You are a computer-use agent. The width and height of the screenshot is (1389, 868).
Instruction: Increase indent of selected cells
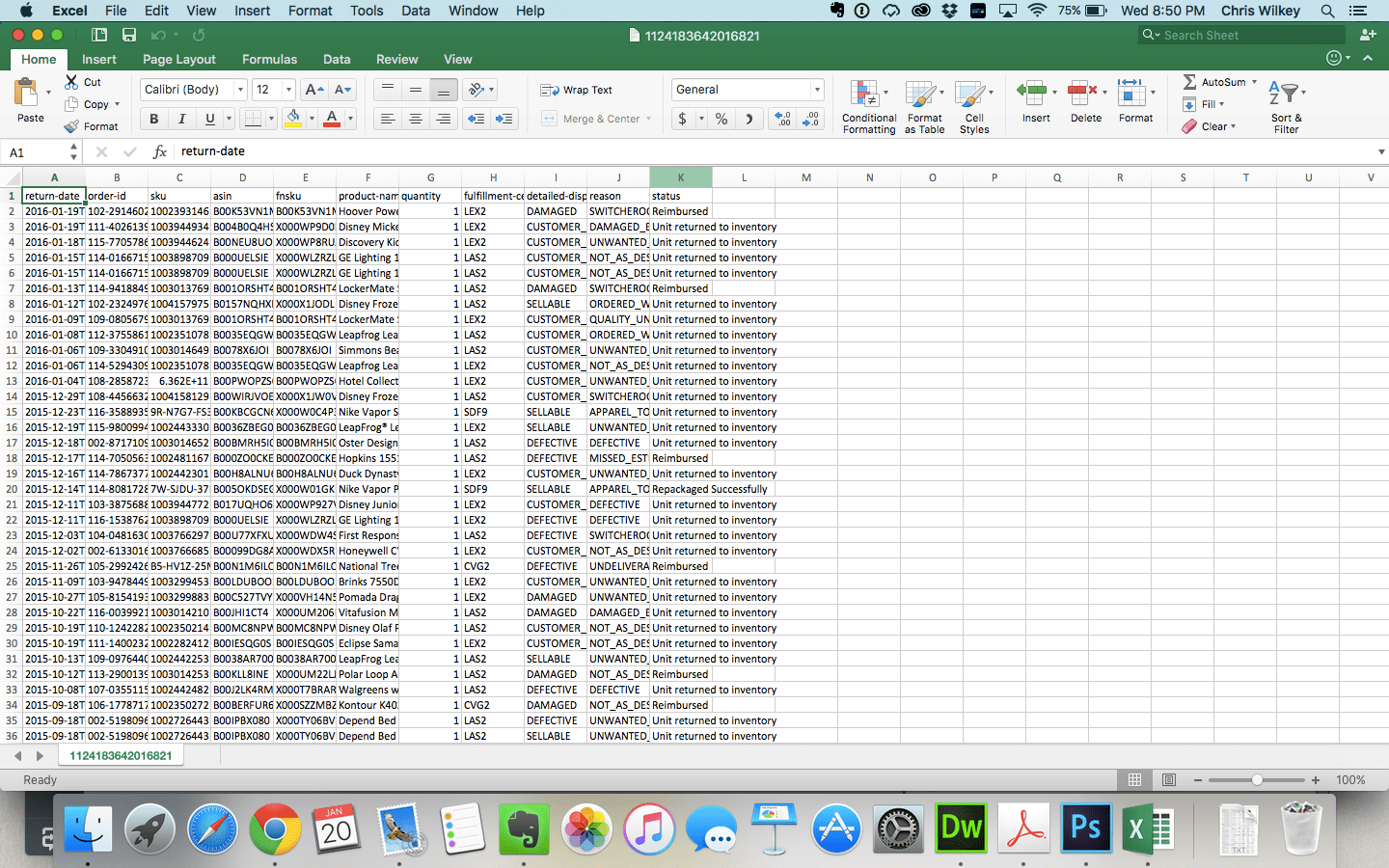point(504,119)
